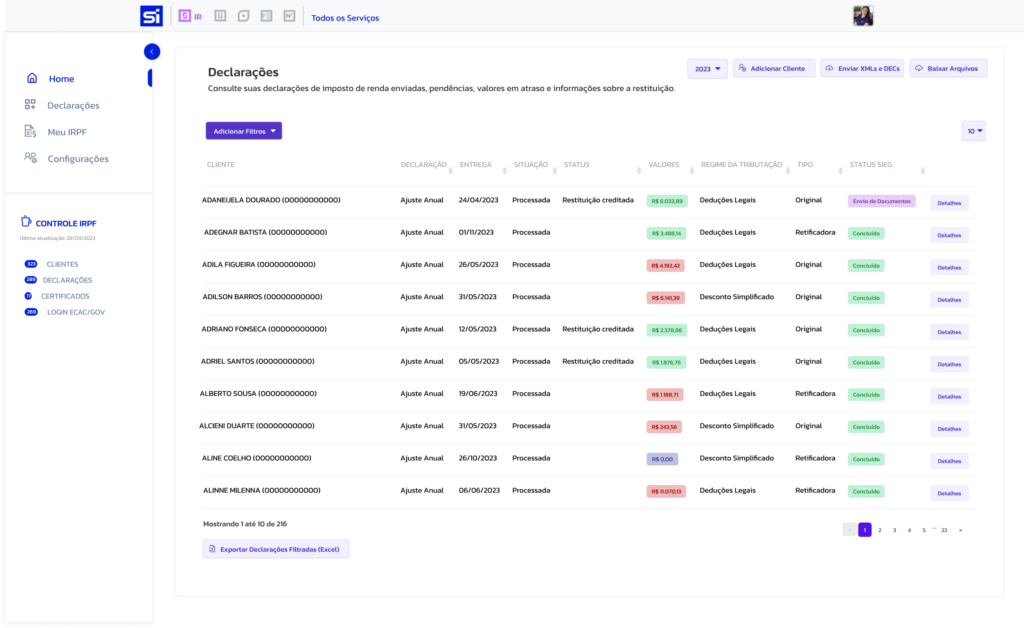Image resolution: width=1024 pixels, height=628 pixels.
Task: Click Exportar Declarações Filtradas (Excel)
Action: [x=276, y=549]
